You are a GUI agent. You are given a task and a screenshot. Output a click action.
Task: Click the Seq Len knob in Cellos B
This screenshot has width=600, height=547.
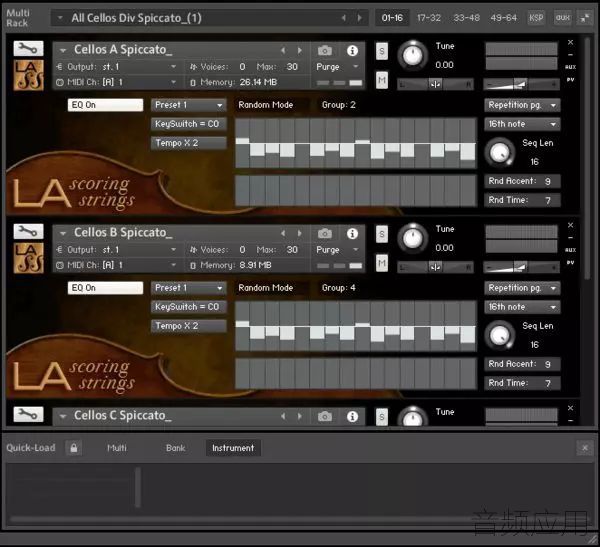499,336
